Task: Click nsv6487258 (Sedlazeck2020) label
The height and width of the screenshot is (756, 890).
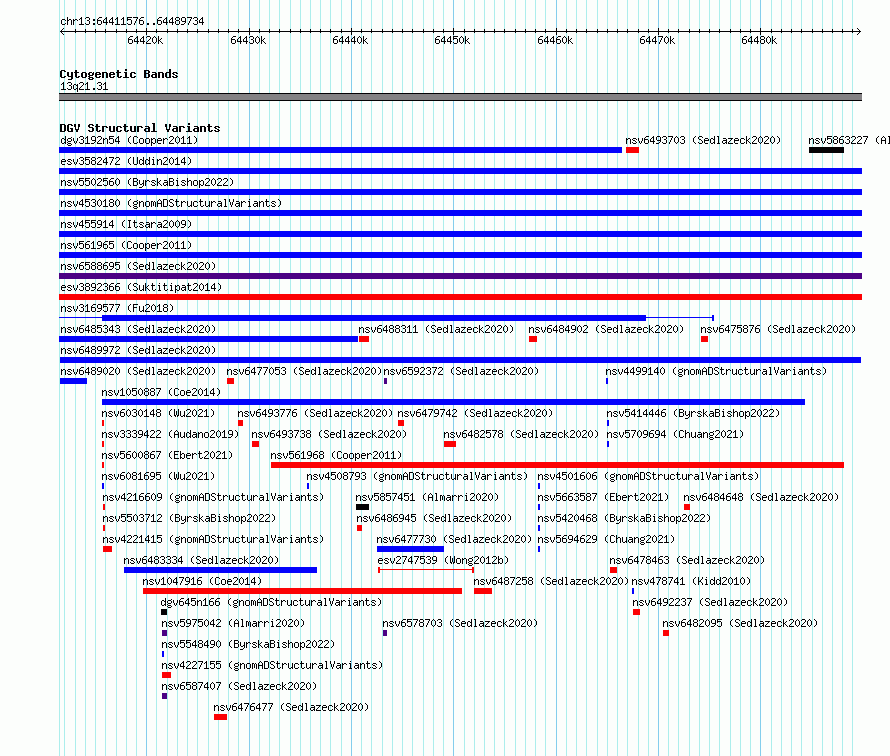Action: coord(551,581)
